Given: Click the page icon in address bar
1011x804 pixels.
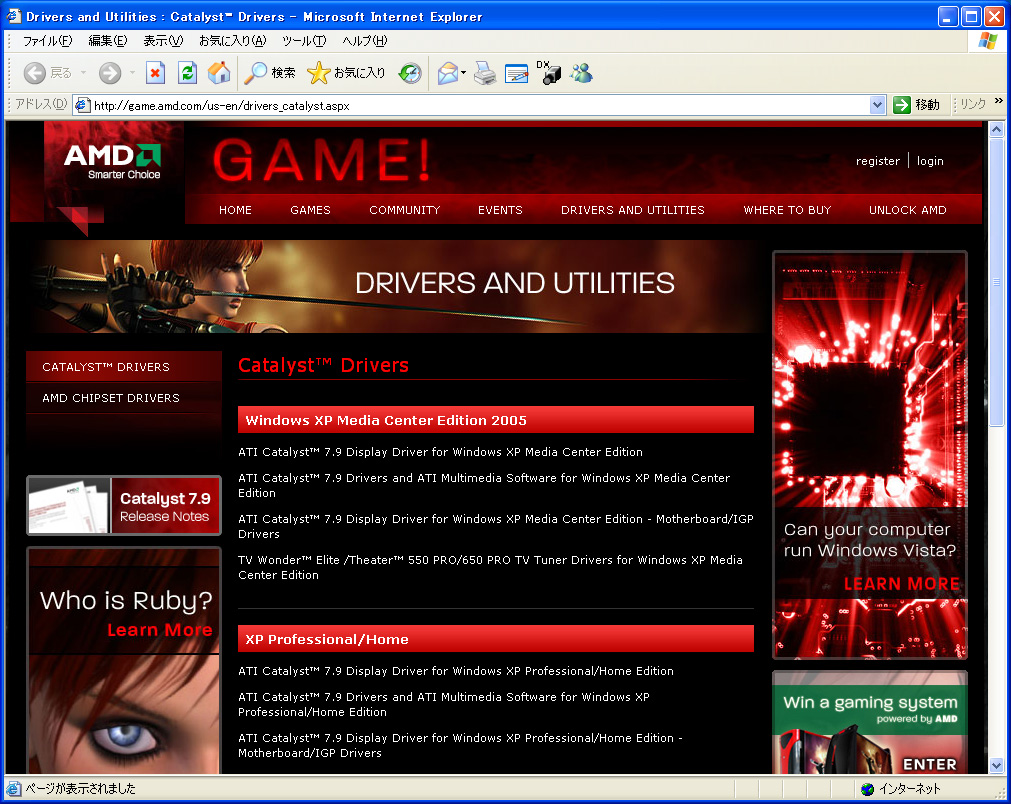Looking at the screenshot, I should click(82, 105).
